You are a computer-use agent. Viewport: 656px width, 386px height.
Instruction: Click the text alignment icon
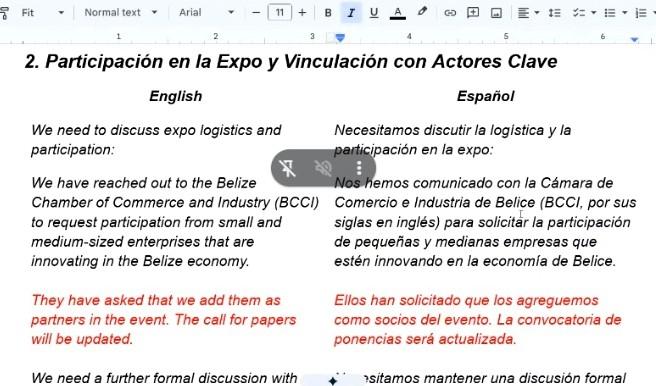(523, 13)
